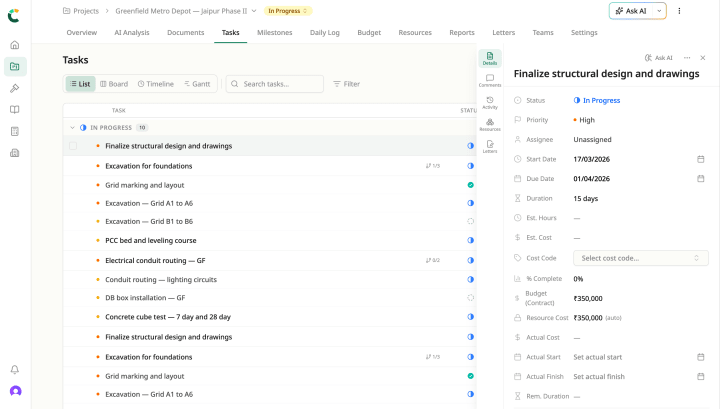Open the Details panel icon
720x409 pixels.
click(489, 58)
